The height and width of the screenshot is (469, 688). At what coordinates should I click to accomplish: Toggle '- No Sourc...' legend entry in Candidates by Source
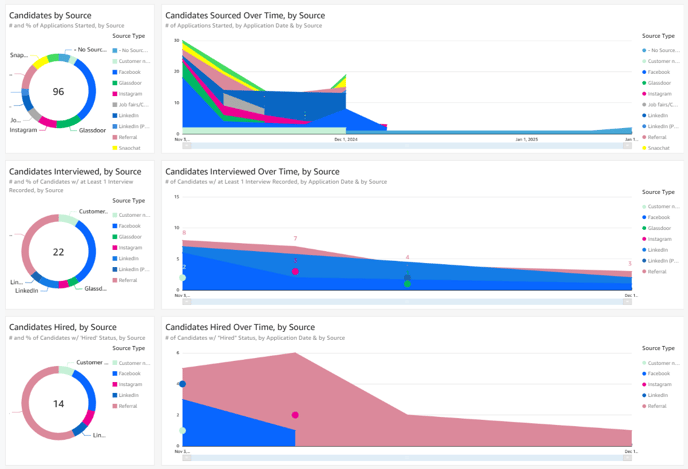pyautogui.click(x=131, y=50)
